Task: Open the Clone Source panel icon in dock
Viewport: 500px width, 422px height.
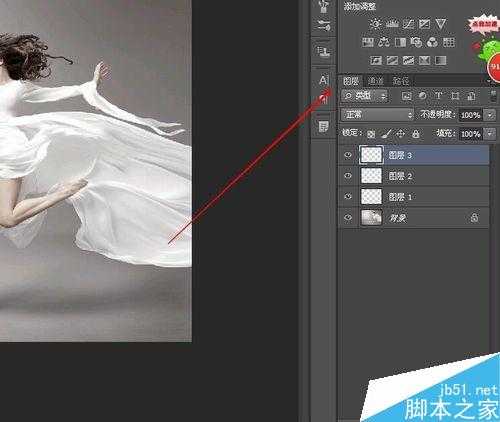Action: click(x=323, y=52)
